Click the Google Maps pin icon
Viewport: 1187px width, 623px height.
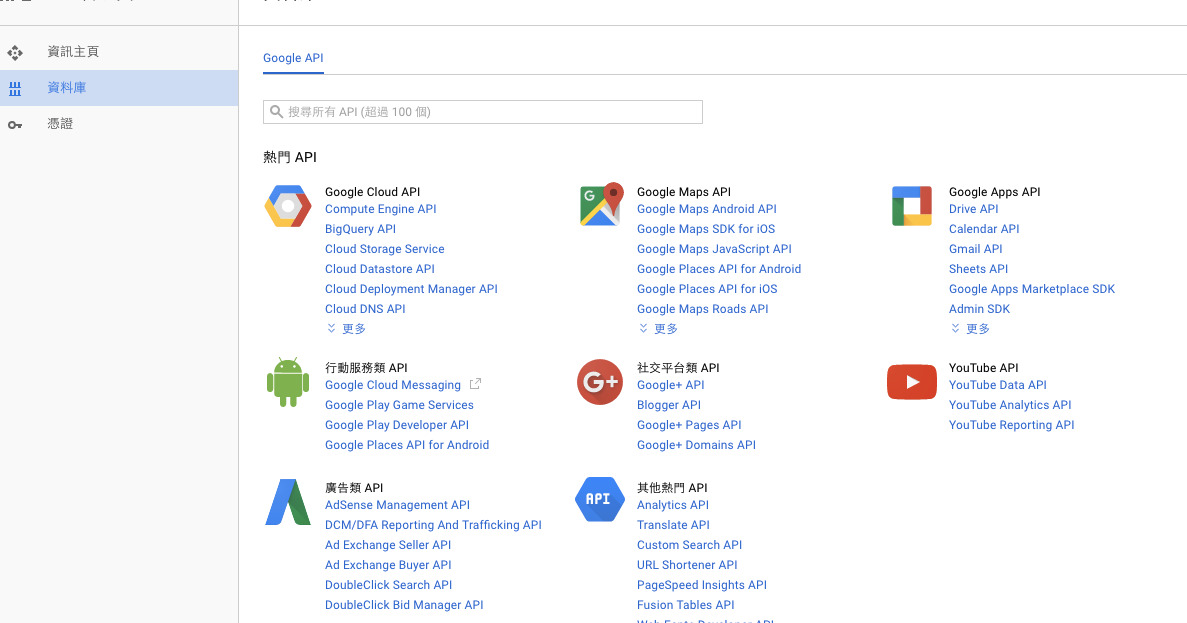click(601, 204)
